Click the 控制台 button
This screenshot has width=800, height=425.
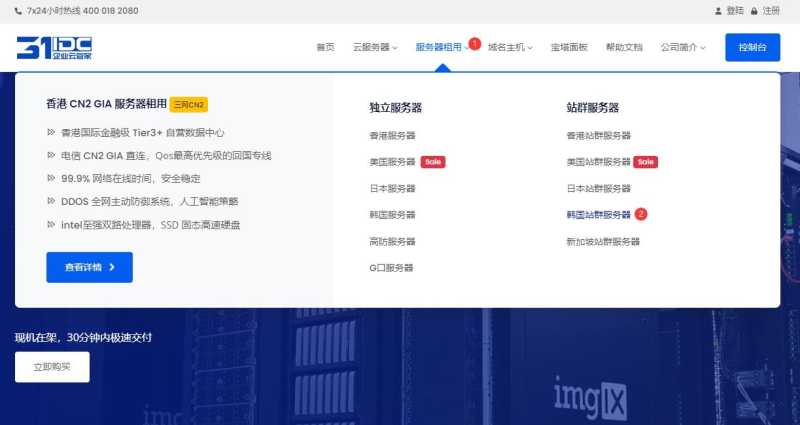(753, 47)
